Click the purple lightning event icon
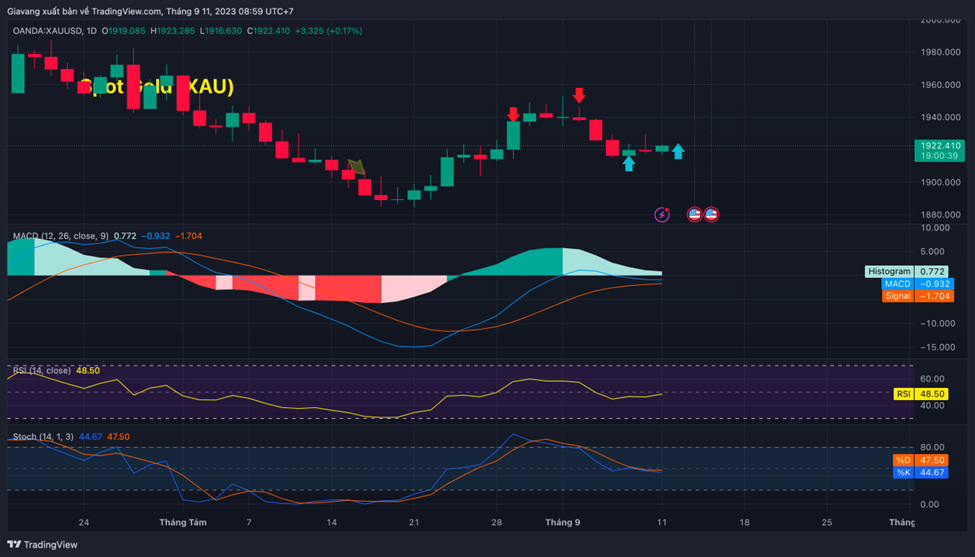Viewport: 975px width, 557px height. point(662,214)
